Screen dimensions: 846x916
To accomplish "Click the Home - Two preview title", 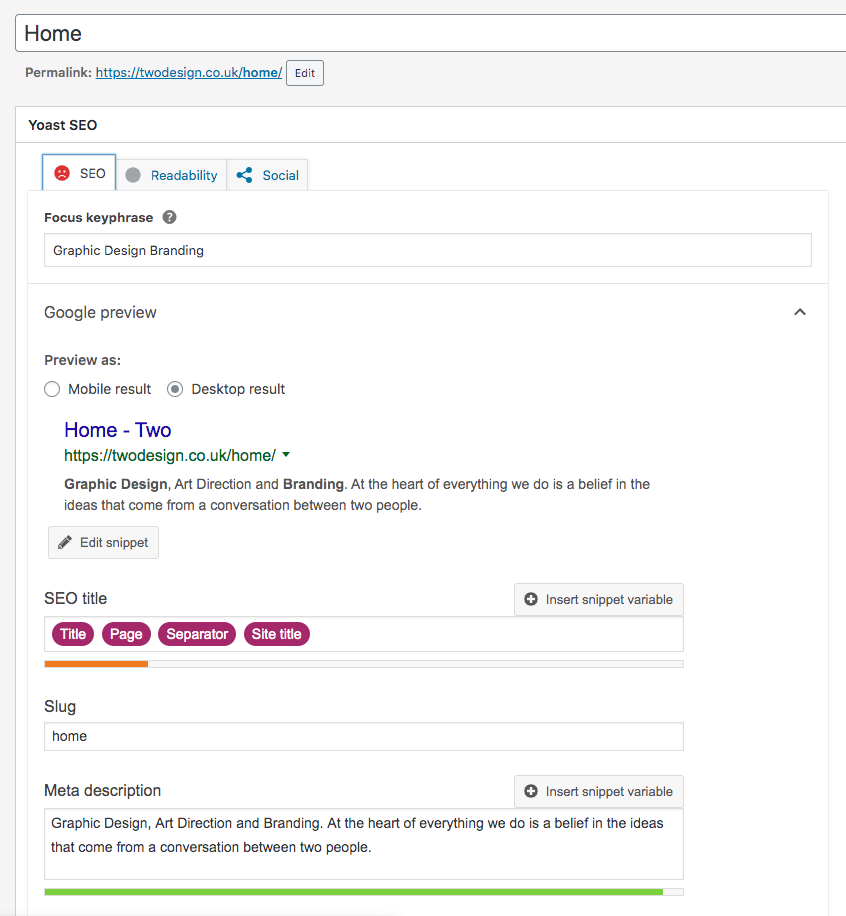I will (117, 430).
